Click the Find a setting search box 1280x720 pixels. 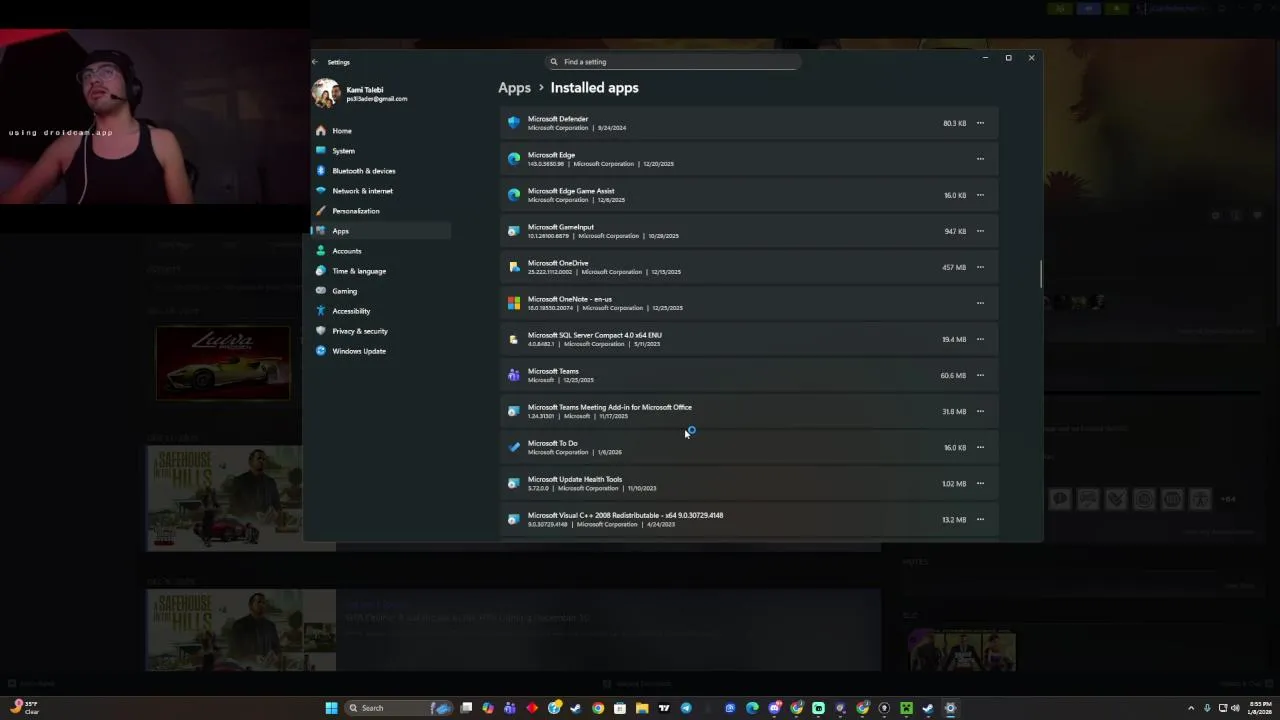tap(672, 62)
